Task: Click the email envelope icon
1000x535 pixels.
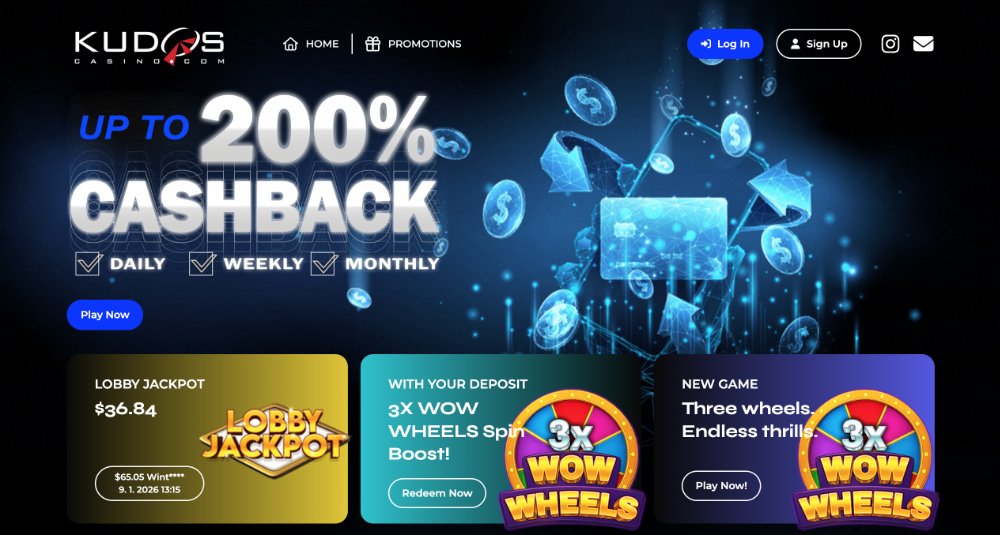Action: (x=923, y=44)
